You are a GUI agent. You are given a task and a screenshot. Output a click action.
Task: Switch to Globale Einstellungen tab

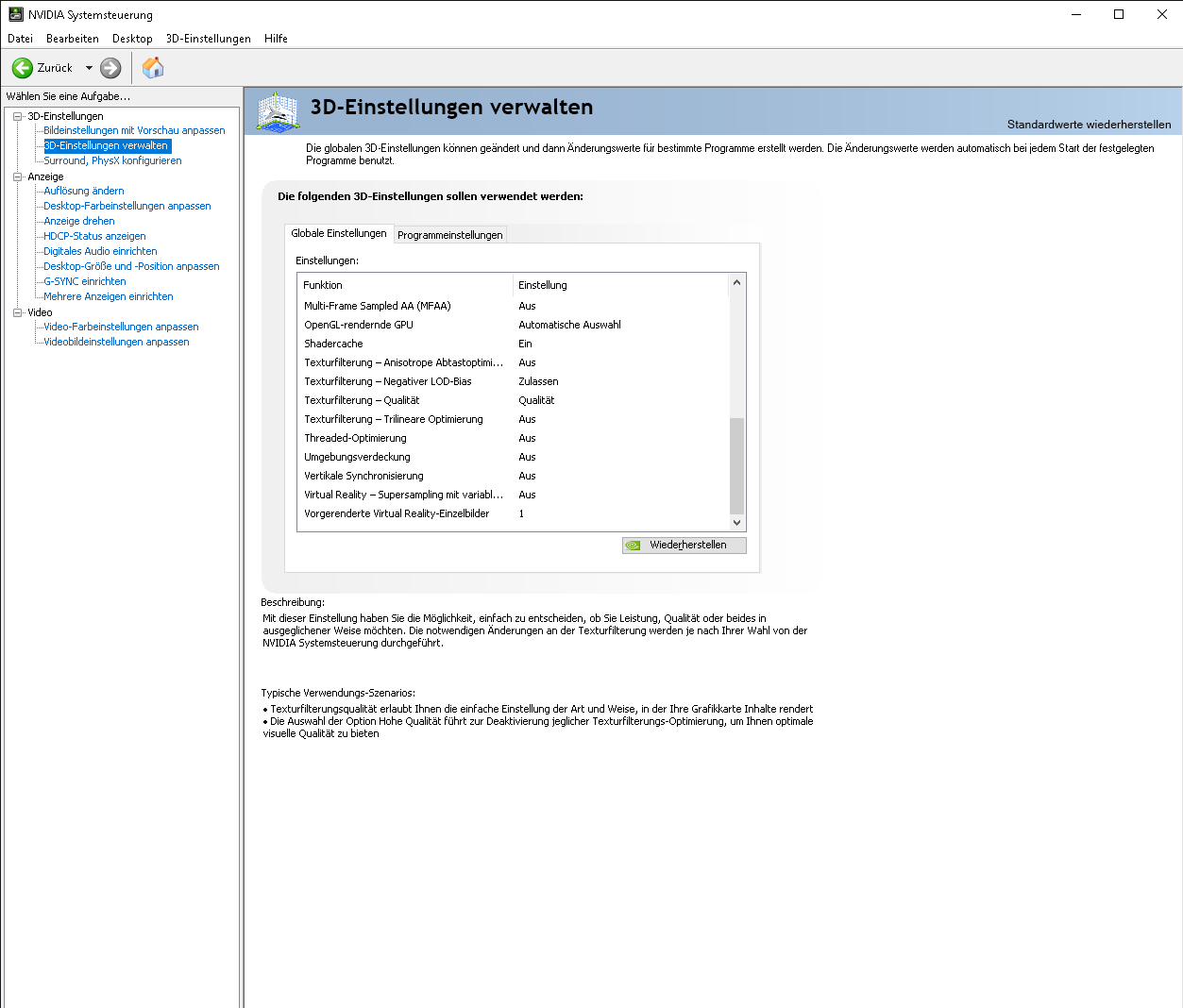pyautogui.click(x=339, y=233)
